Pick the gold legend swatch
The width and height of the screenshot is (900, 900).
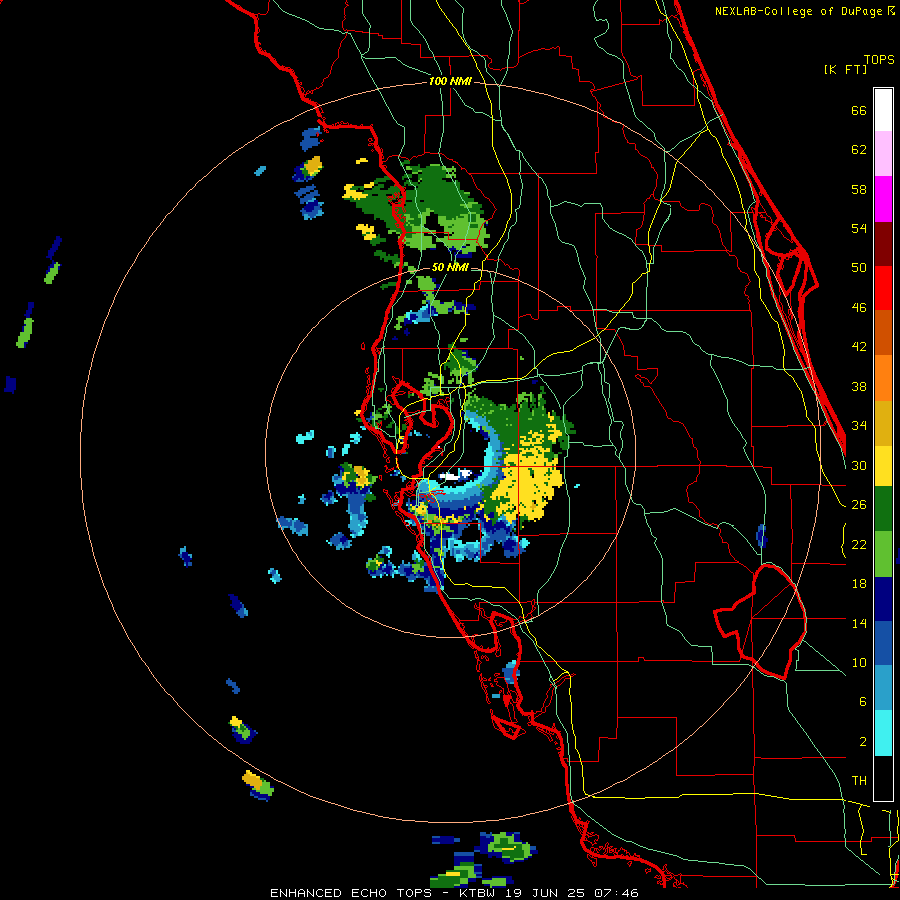pos(883,423)
